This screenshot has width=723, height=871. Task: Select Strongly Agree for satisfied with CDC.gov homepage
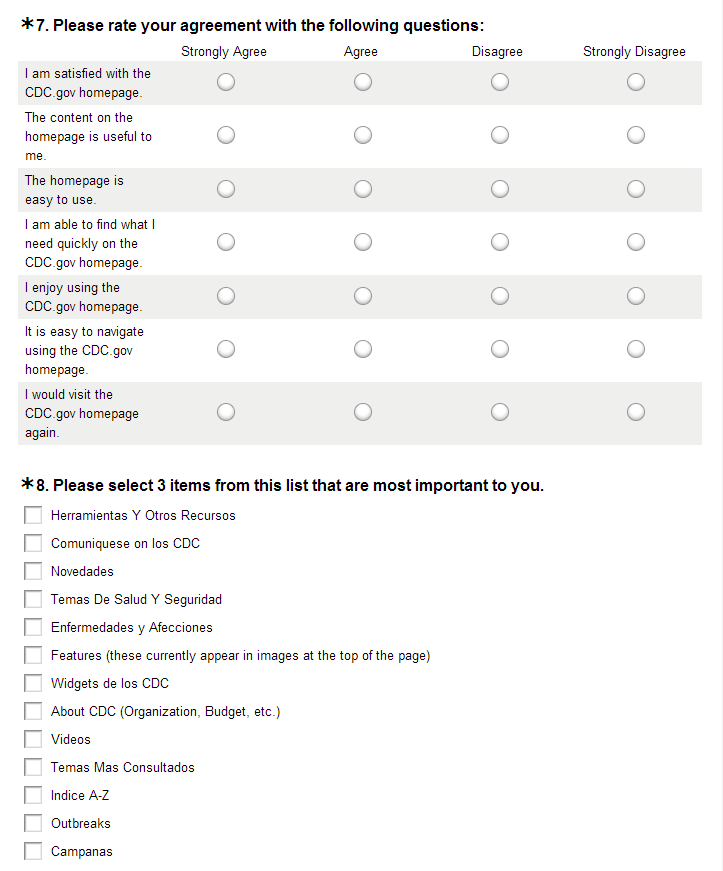(x=226, y=83)
